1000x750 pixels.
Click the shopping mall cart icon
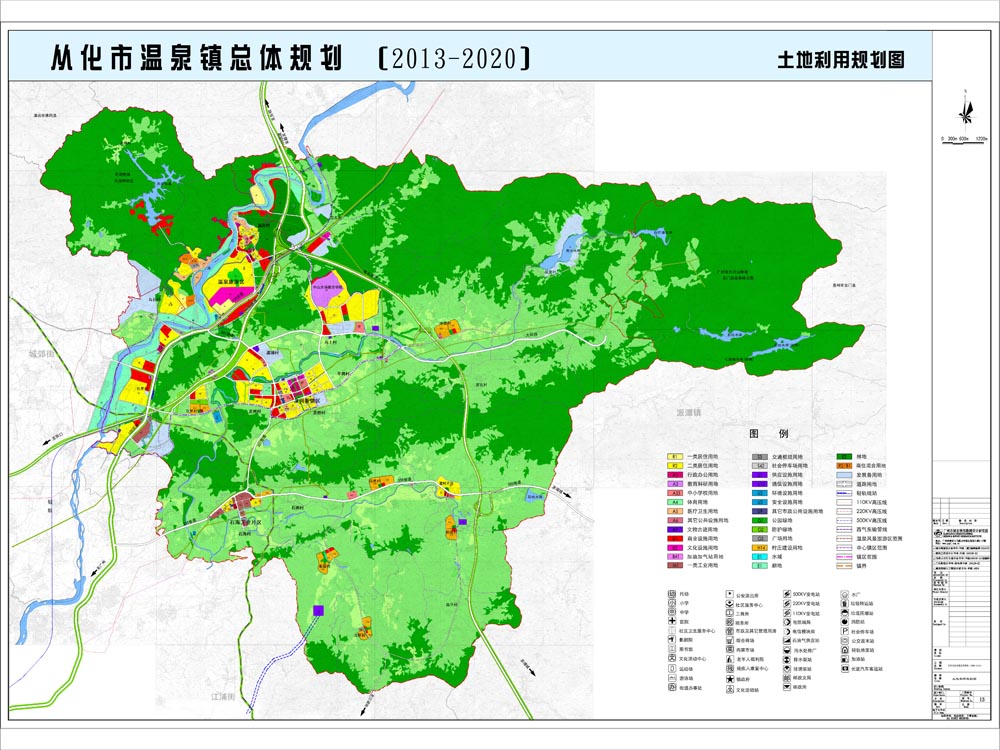730,640
